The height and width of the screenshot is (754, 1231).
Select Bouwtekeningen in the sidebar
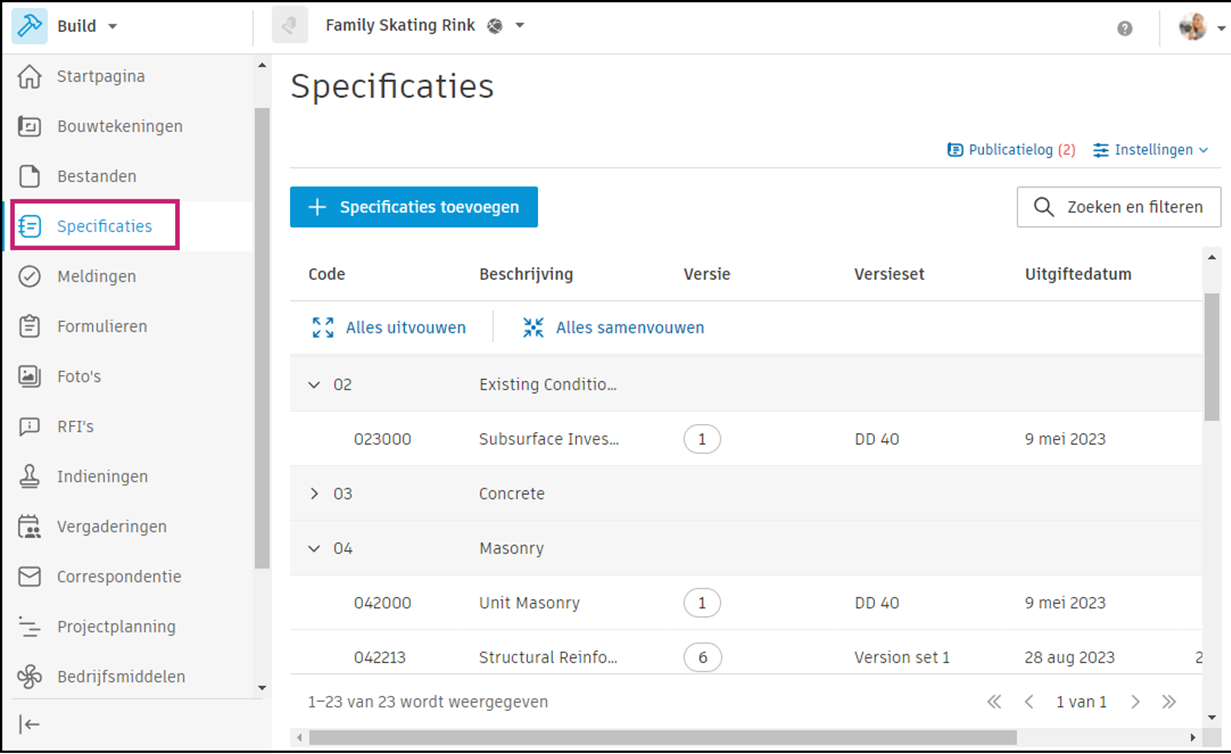119,127
